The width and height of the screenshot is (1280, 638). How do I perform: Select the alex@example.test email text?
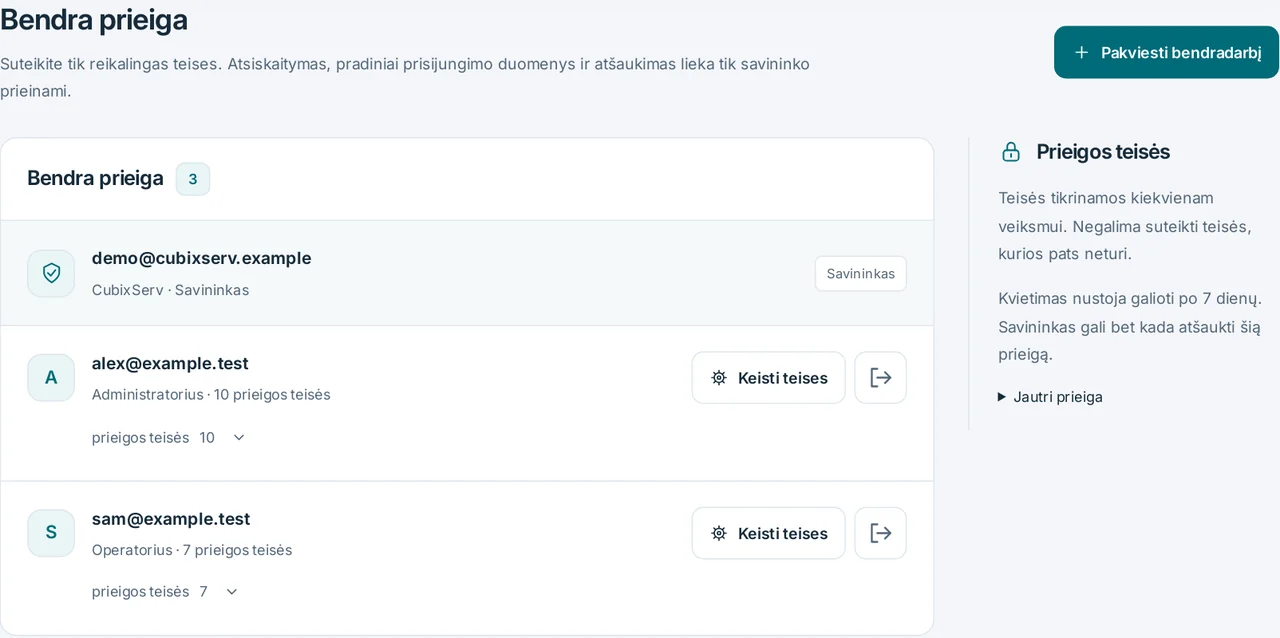170,363
